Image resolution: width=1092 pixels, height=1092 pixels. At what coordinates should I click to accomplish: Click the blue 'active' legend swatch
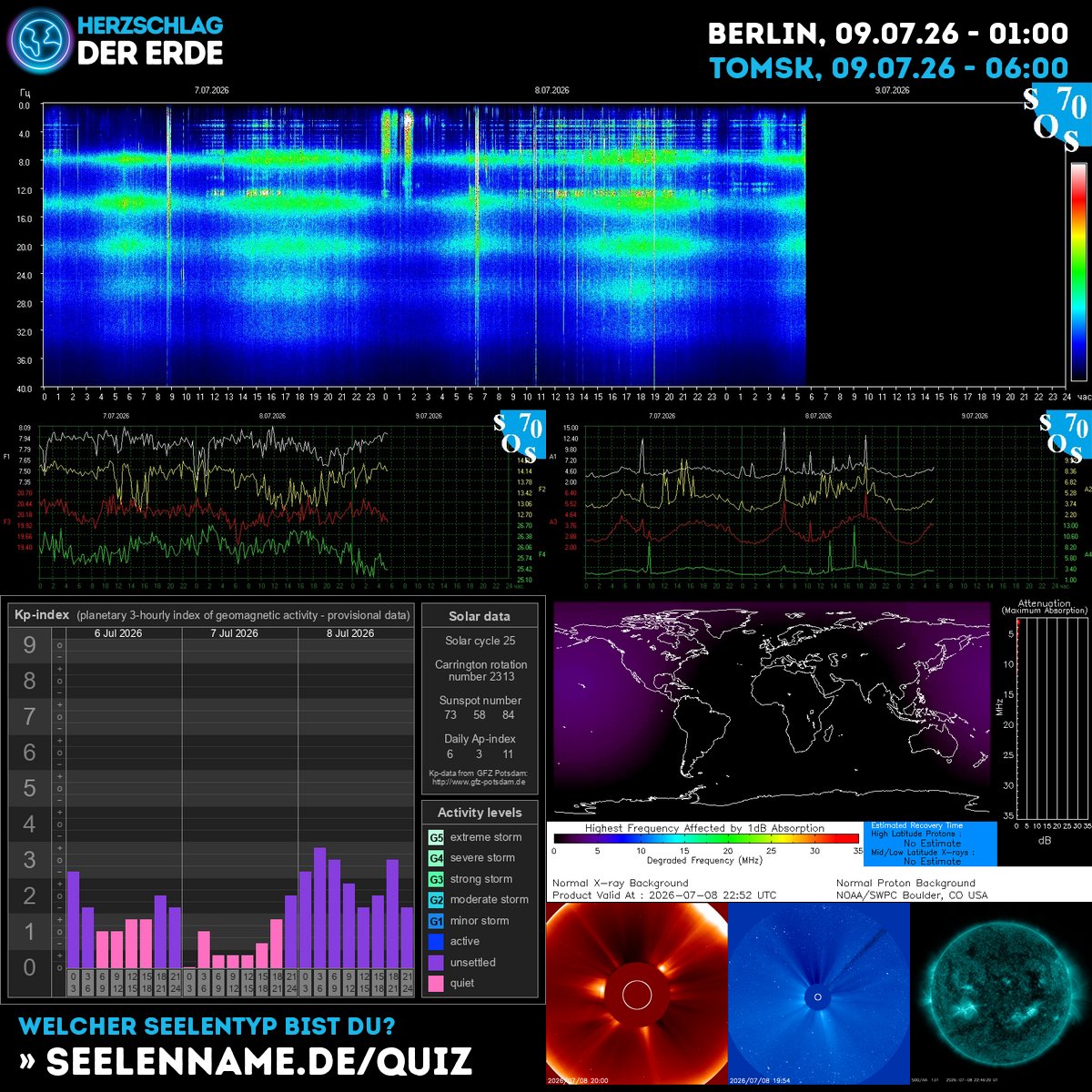tap(437, 942)
